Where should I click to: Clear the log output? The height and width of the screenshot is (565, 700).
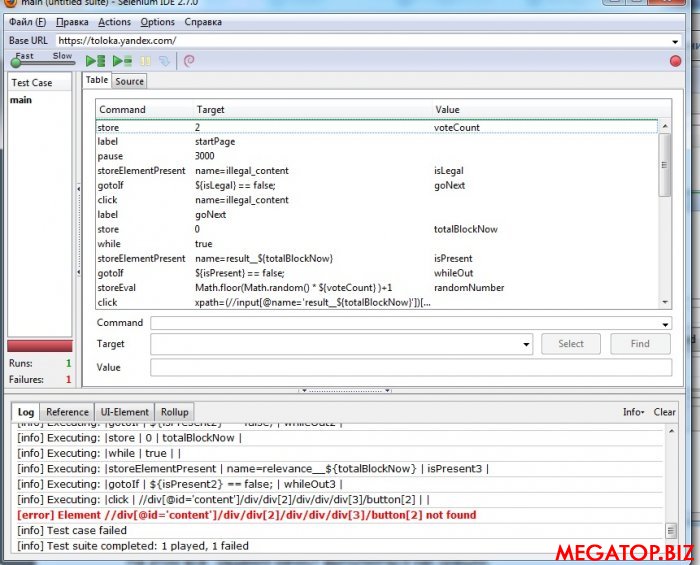point(664,412)
